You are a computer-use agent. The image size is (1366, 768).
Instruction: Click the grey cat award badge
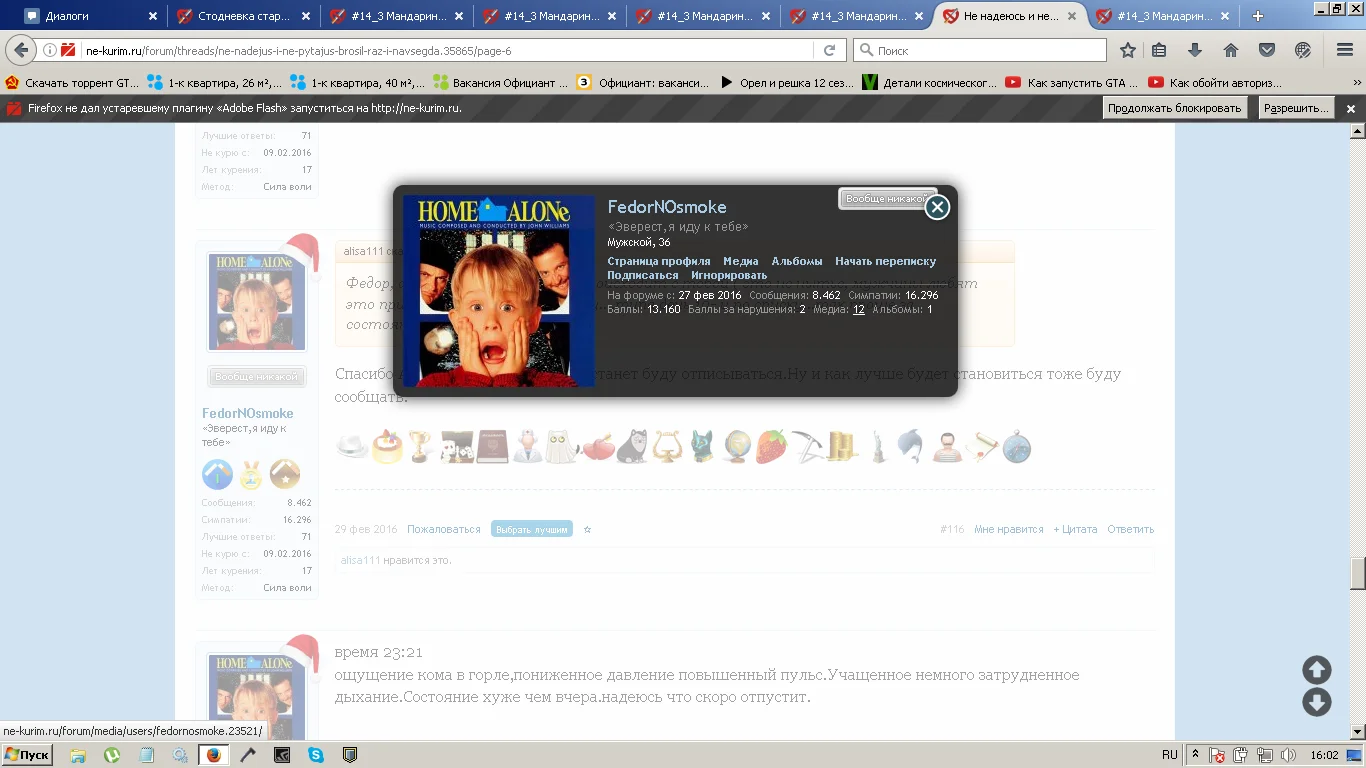pos(631,446)
